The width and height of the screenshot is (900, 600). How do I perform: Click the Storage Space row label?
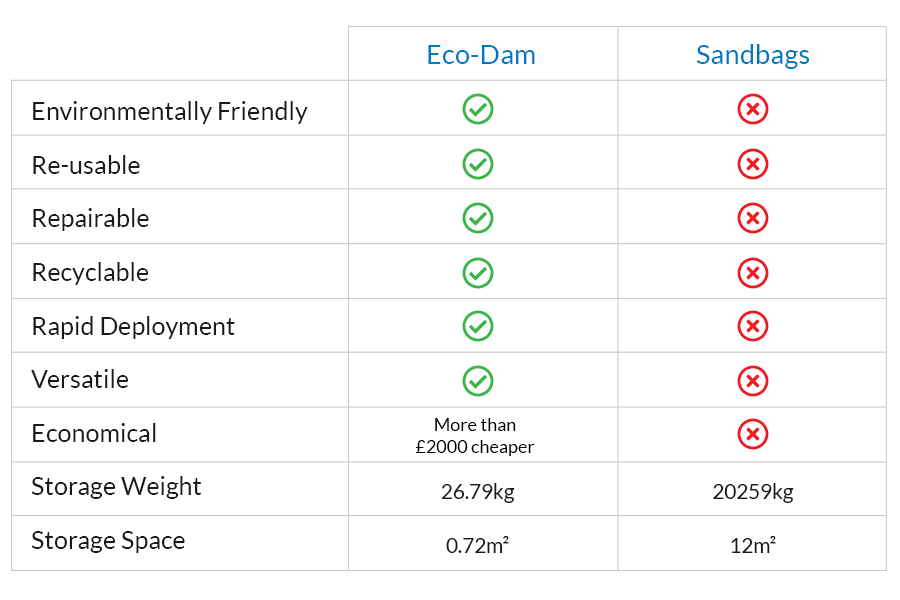point(108,541)
